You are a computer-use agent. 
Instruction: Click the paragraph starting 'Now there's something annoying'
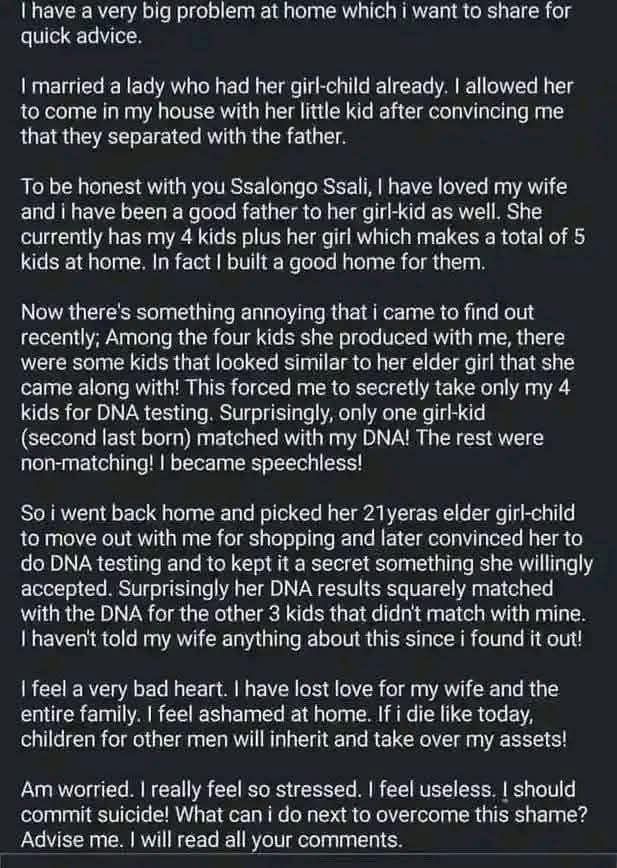(297, 387)
